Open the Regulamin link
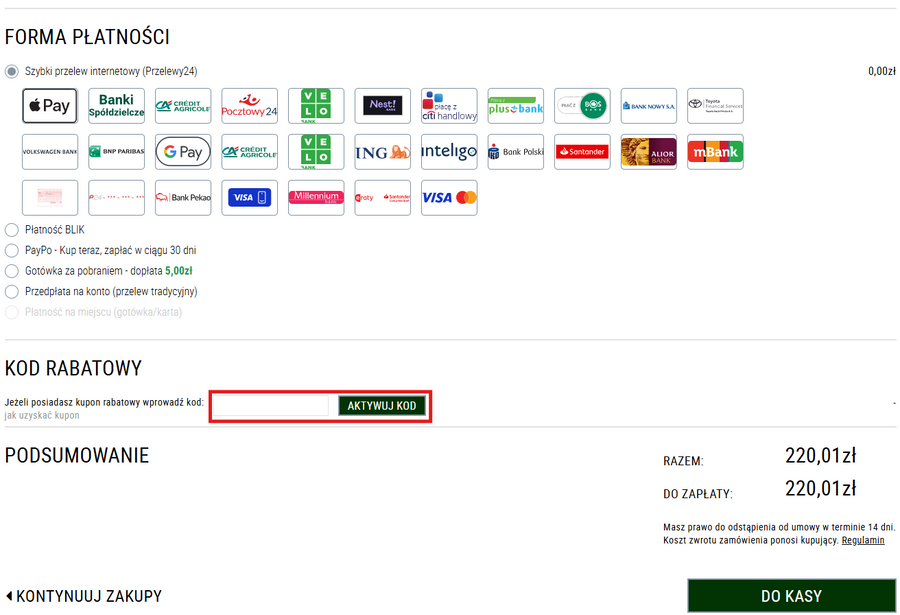This screenshot has width=900, height=615. (863, 540)
